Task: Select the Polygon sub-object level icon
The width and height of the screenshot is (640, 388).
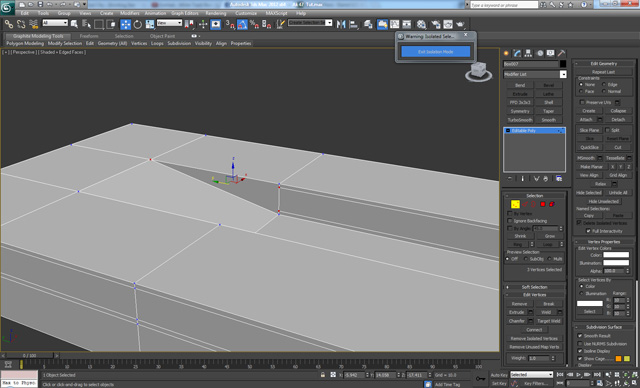Action: (x=543, y=204)
